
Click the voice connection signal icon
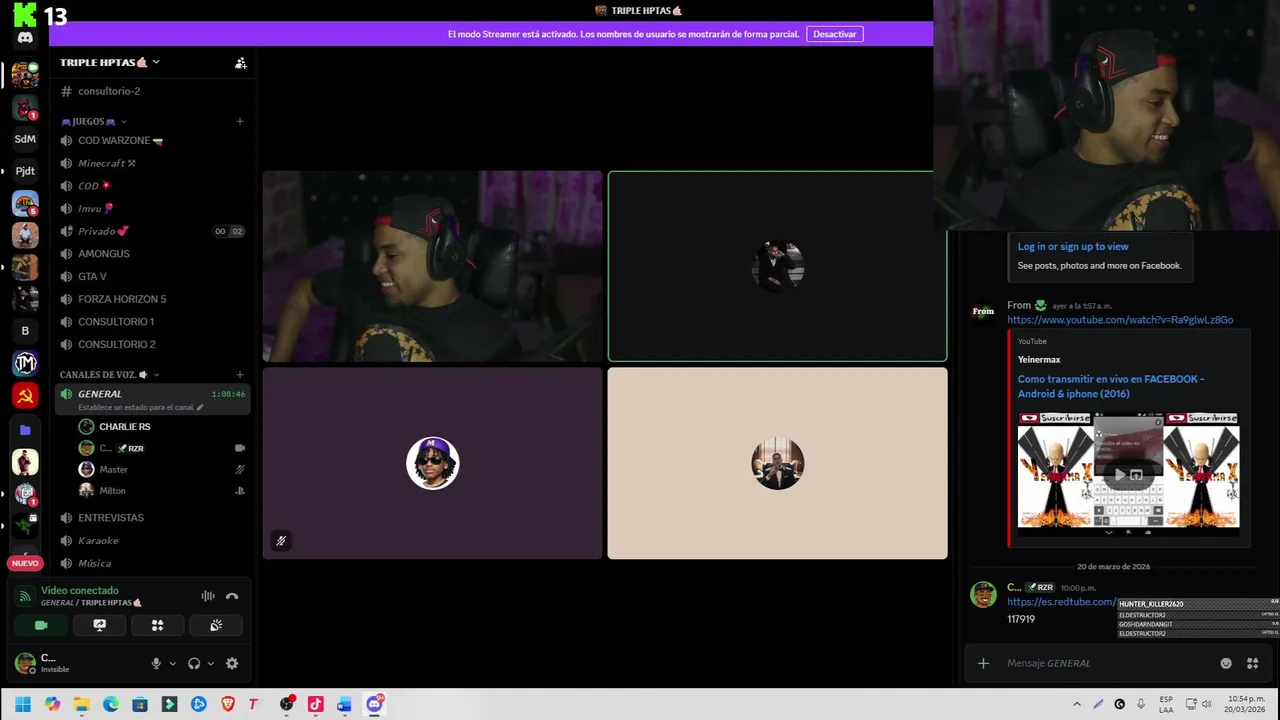point(25,596)
